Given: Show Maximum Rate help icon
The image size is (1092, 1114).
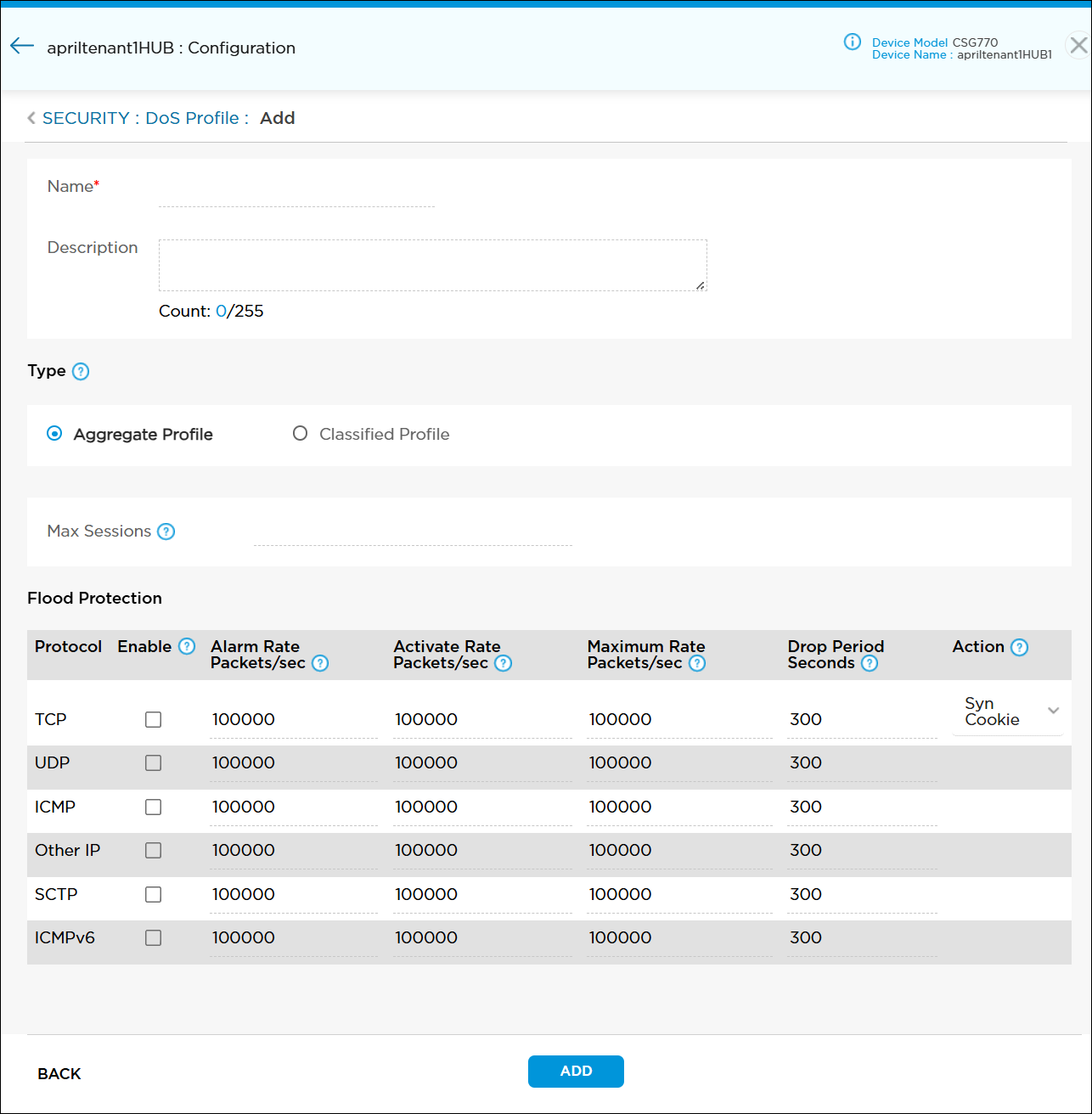Looking at the screenshot, I should point(697,664).
